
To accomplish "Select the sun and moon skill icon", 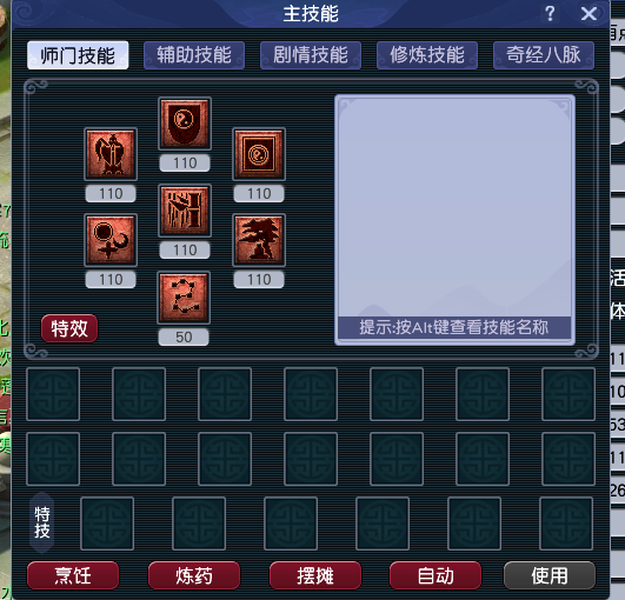I will (x=111, y=240).
